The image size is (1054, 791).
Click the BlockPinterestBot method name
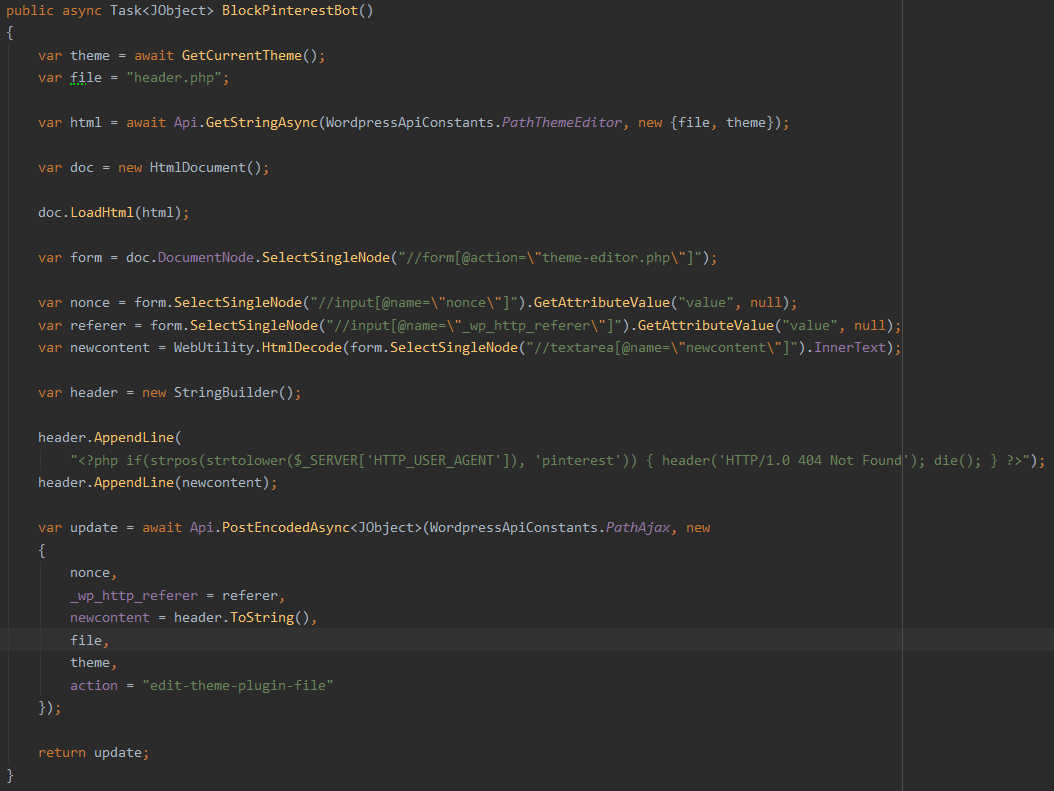tap(290, 11)
